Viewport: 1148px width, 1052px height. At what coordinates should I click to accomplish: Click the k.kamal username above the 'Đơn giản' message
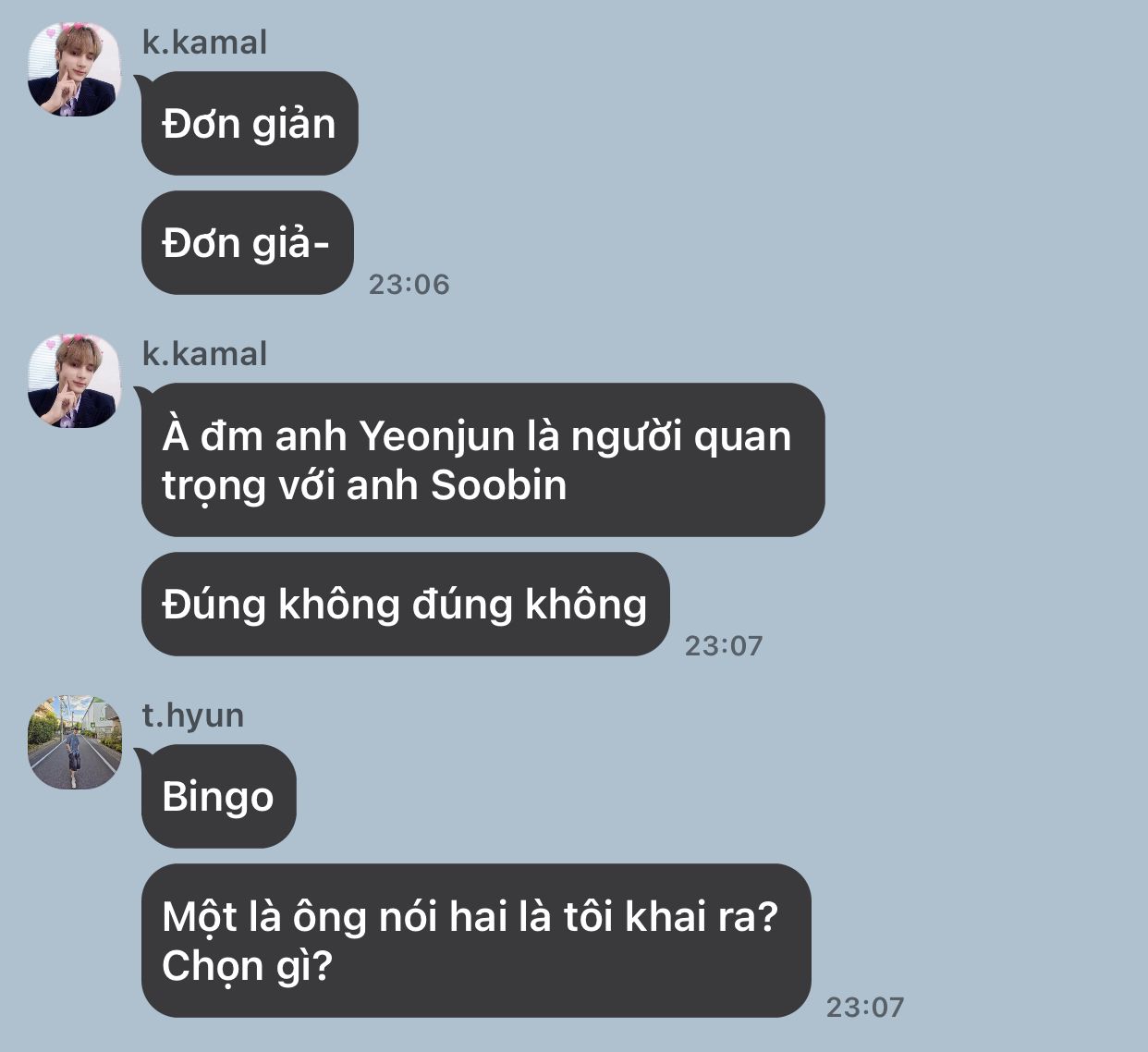(204, 43)
